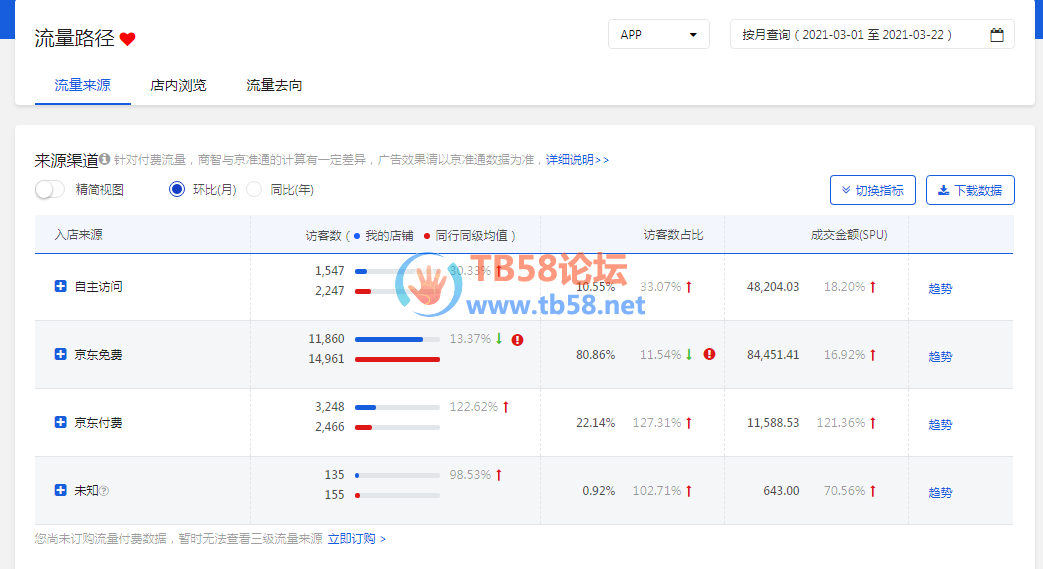Click the calendar icon in date field
Screen dimensions: 1043x569
click(x=996, y=35)
